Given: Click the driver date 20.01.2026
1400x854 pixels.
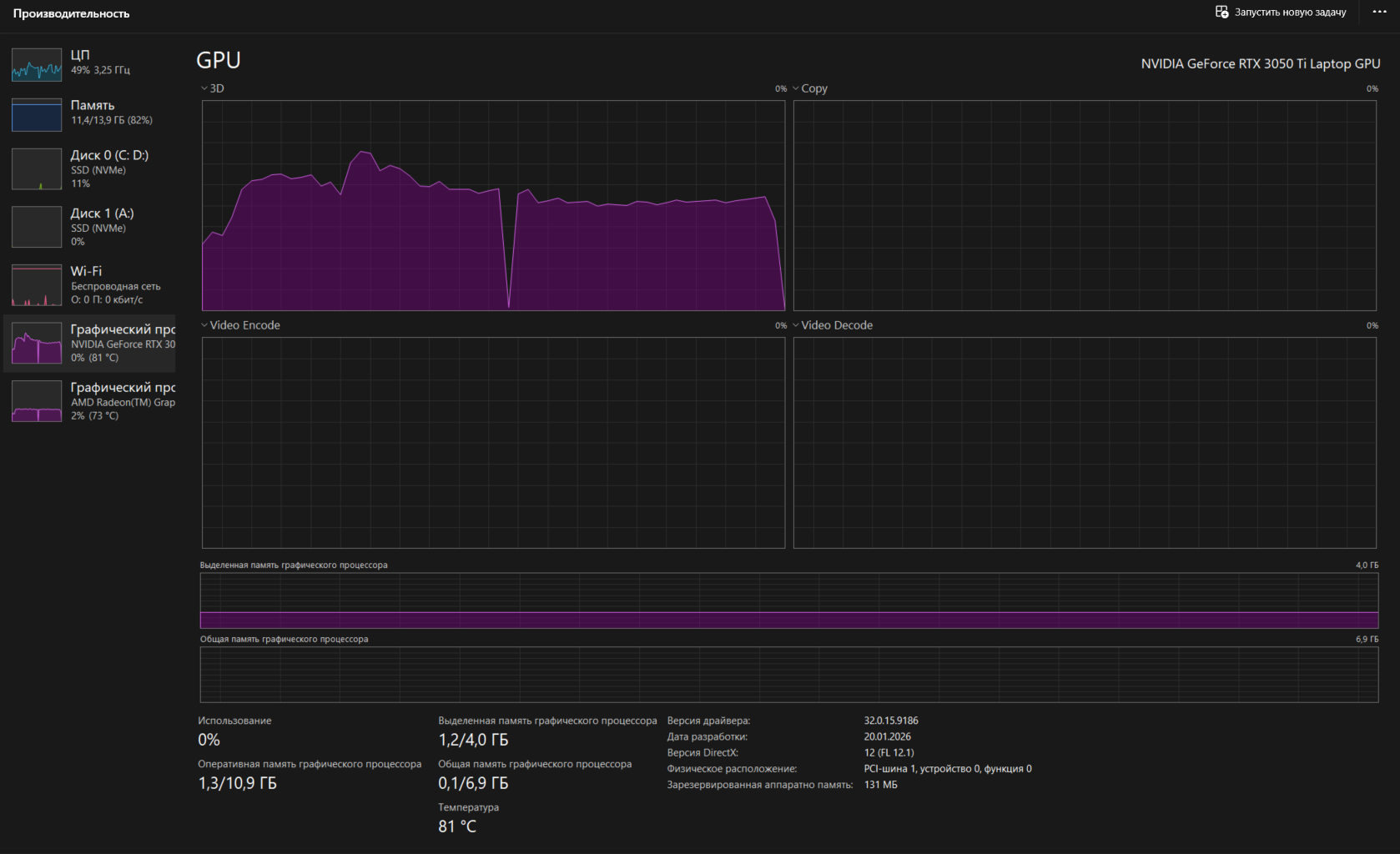Looking at the screenshot, I should pos(888,736).
